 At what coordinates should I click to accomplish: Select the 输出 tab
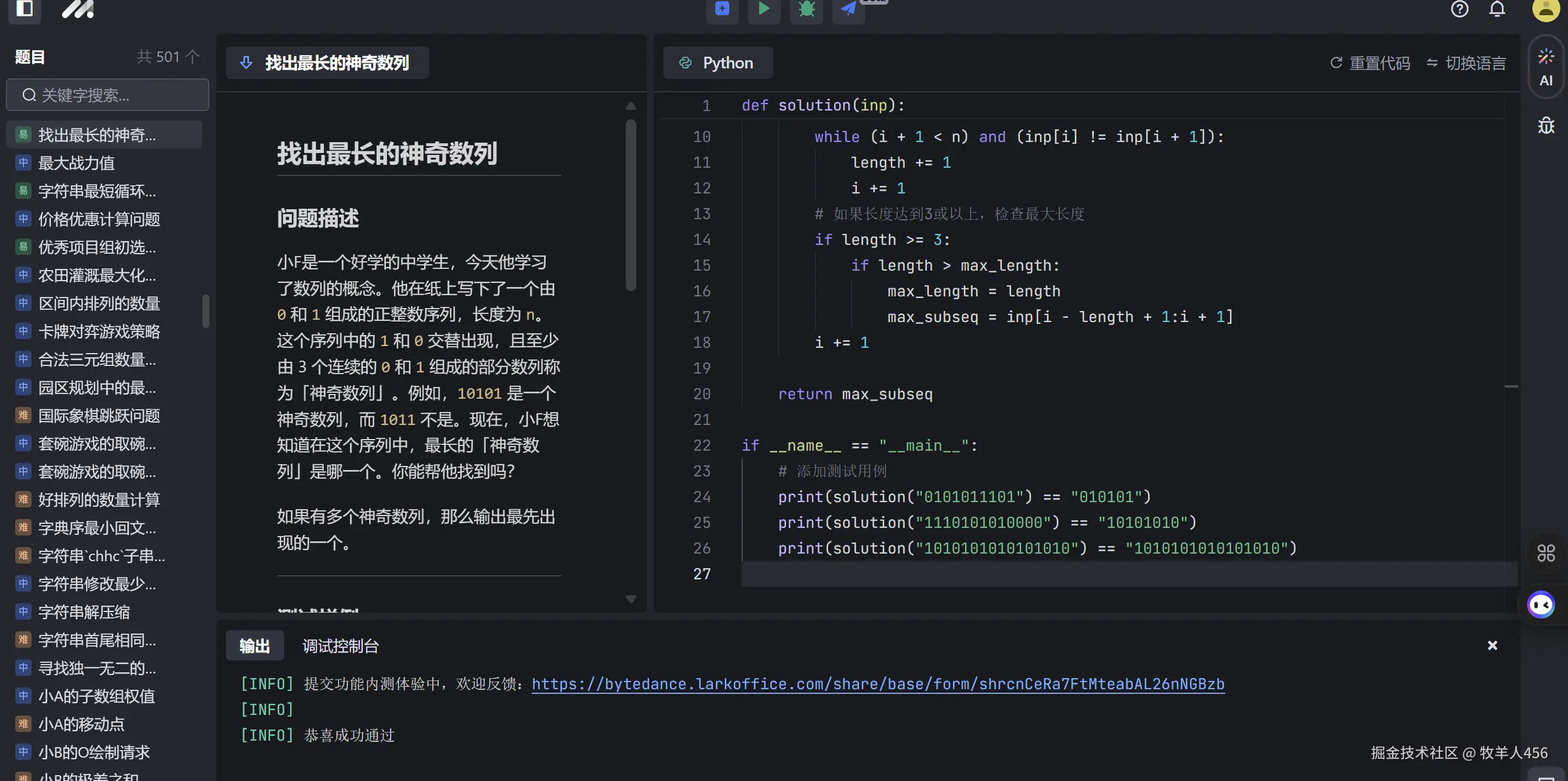coord(254,645)
